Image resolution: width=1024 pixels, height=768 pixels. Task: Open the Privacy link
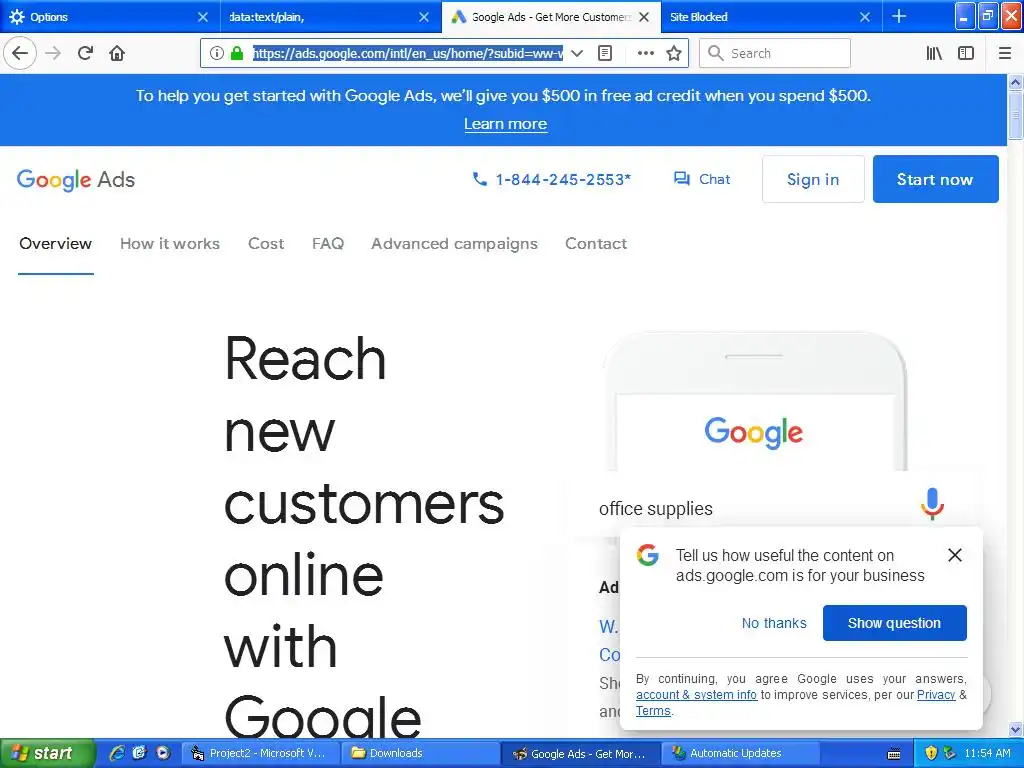936,695
